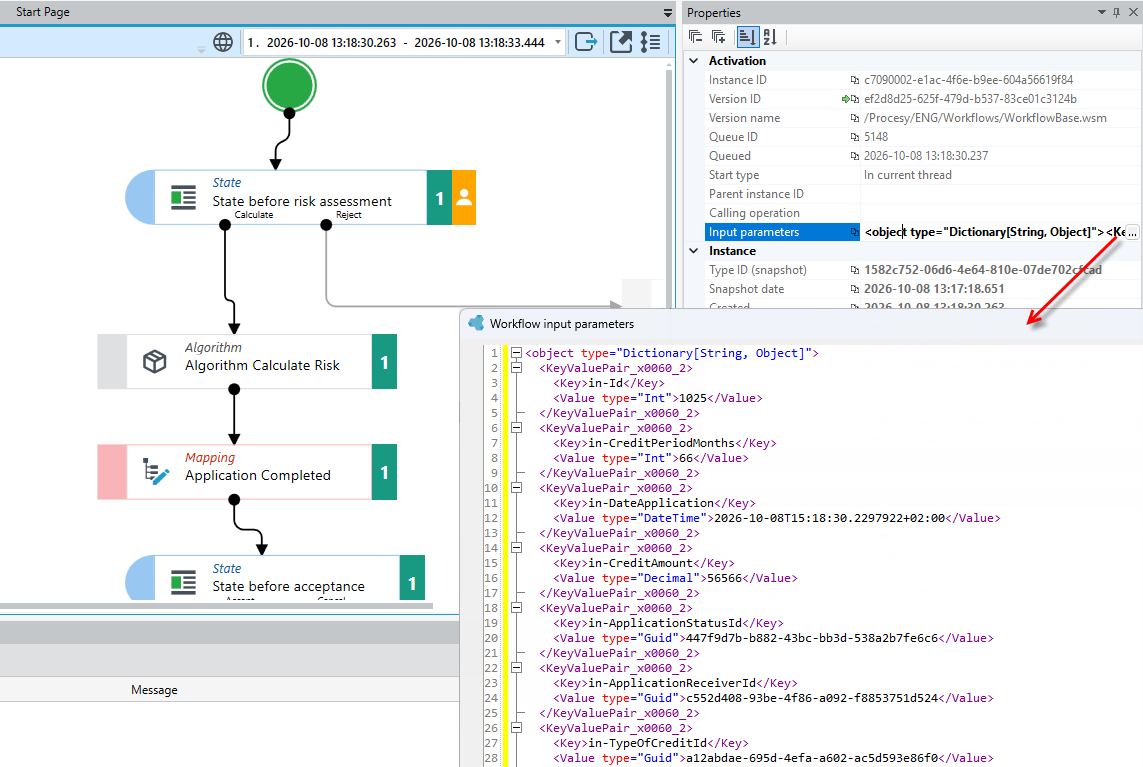Viewport: 1143px width, 767px height.
Task: Click the state list icon on State before risk assessment
Action: coord(183,198)
